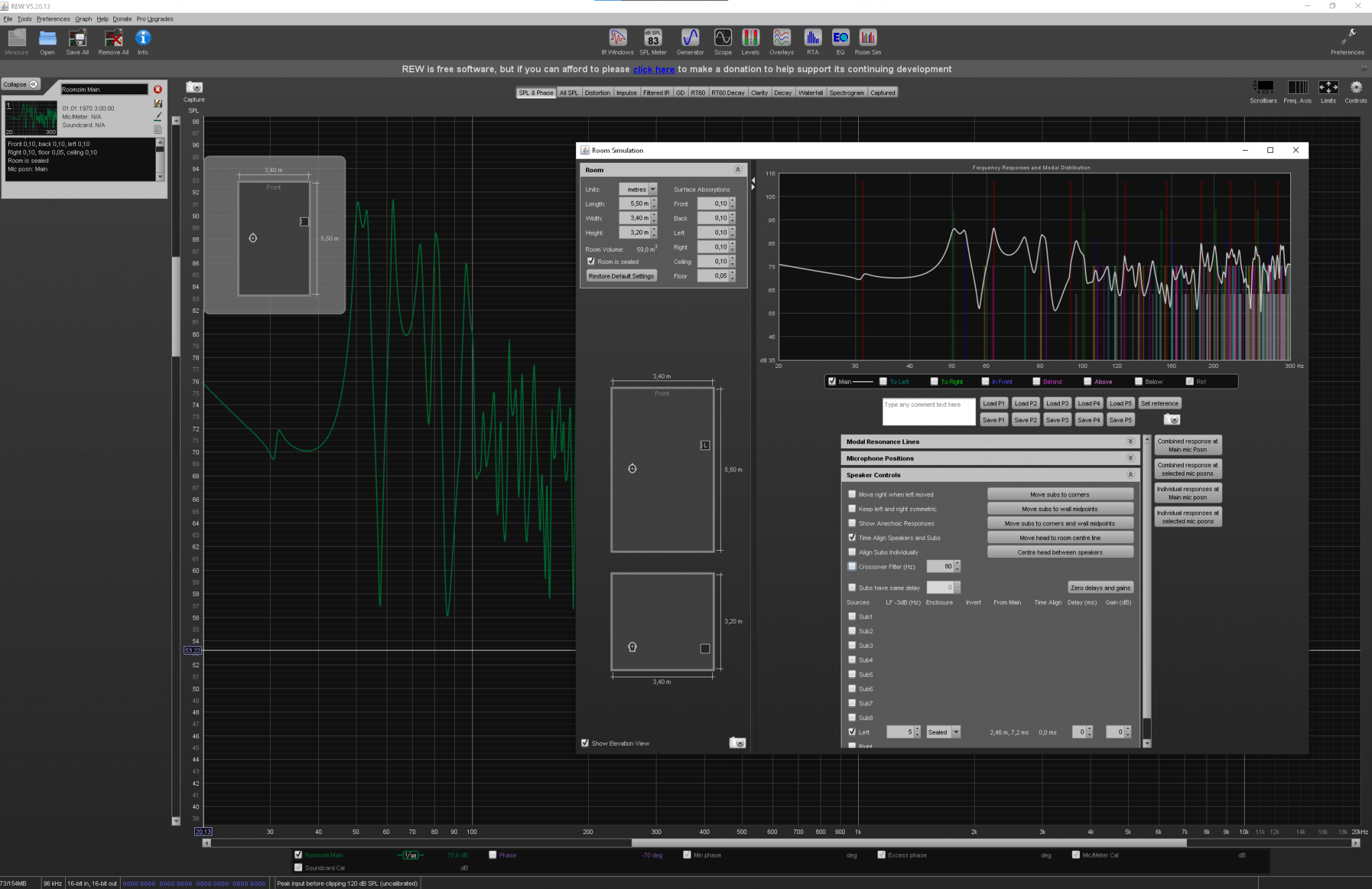
Task: Click the Remove All icon
Action: (113, 42)
